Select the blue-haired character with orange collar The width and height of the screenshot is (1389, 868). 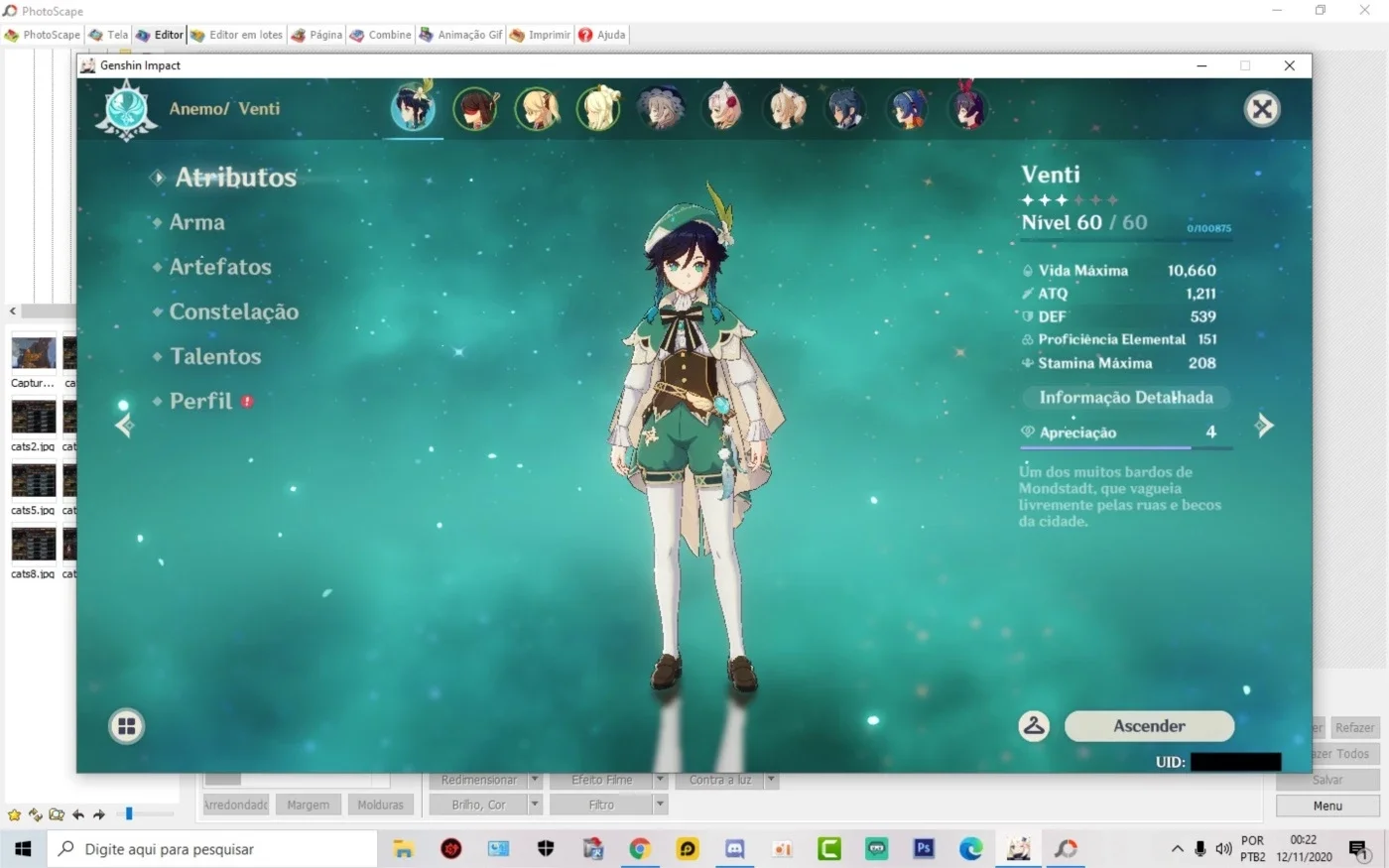(x=908, y=109)
